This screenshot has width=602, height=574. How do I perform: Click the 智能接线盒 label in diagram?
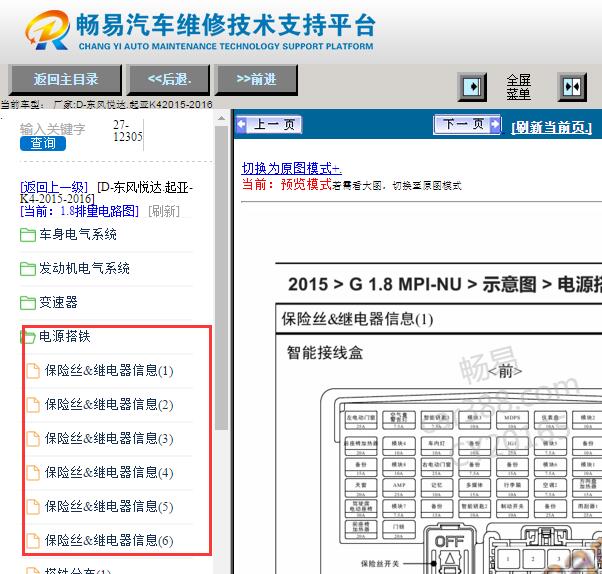coord(325,352)
